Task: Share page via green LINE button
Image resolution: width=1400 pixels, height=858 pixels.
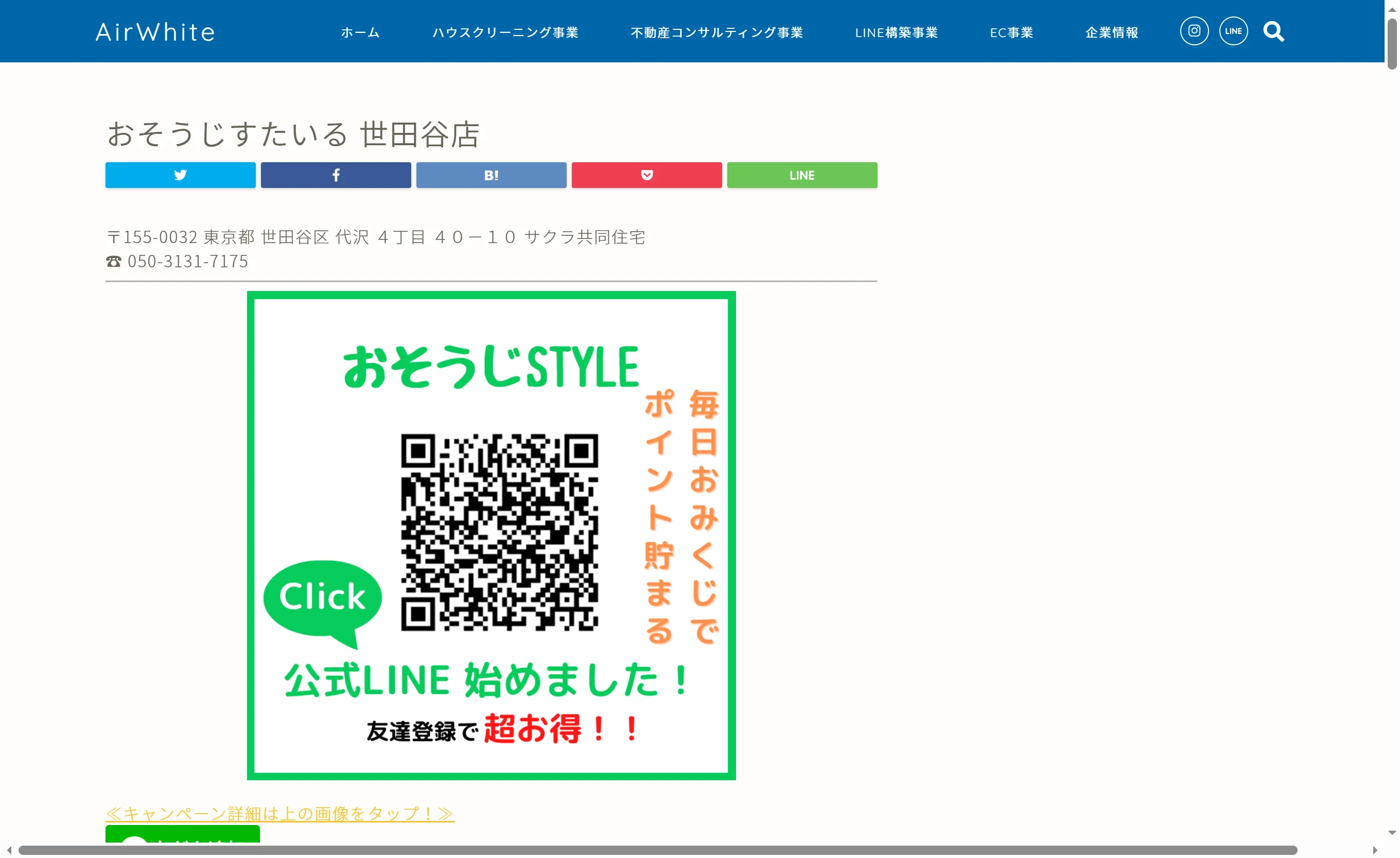Action: [802, 175]
